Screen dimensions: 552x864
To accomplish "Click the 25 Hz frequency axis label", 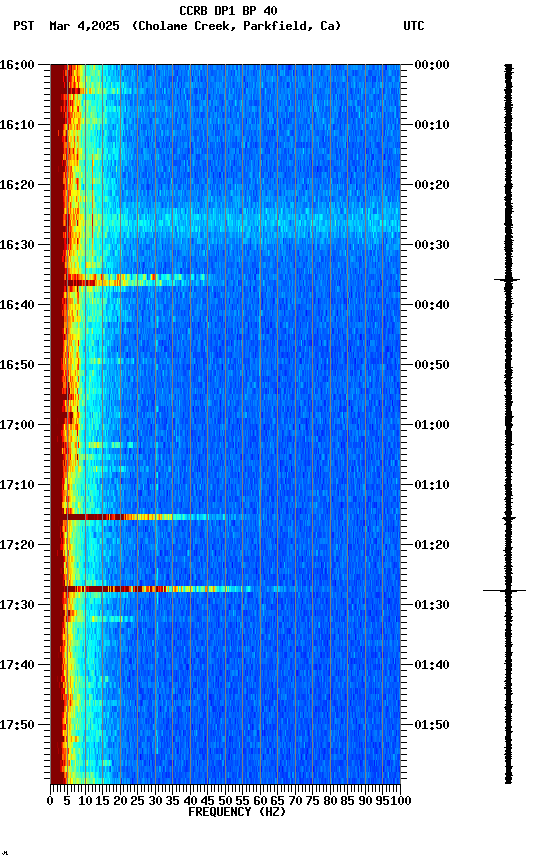I will tap(138, 801).
